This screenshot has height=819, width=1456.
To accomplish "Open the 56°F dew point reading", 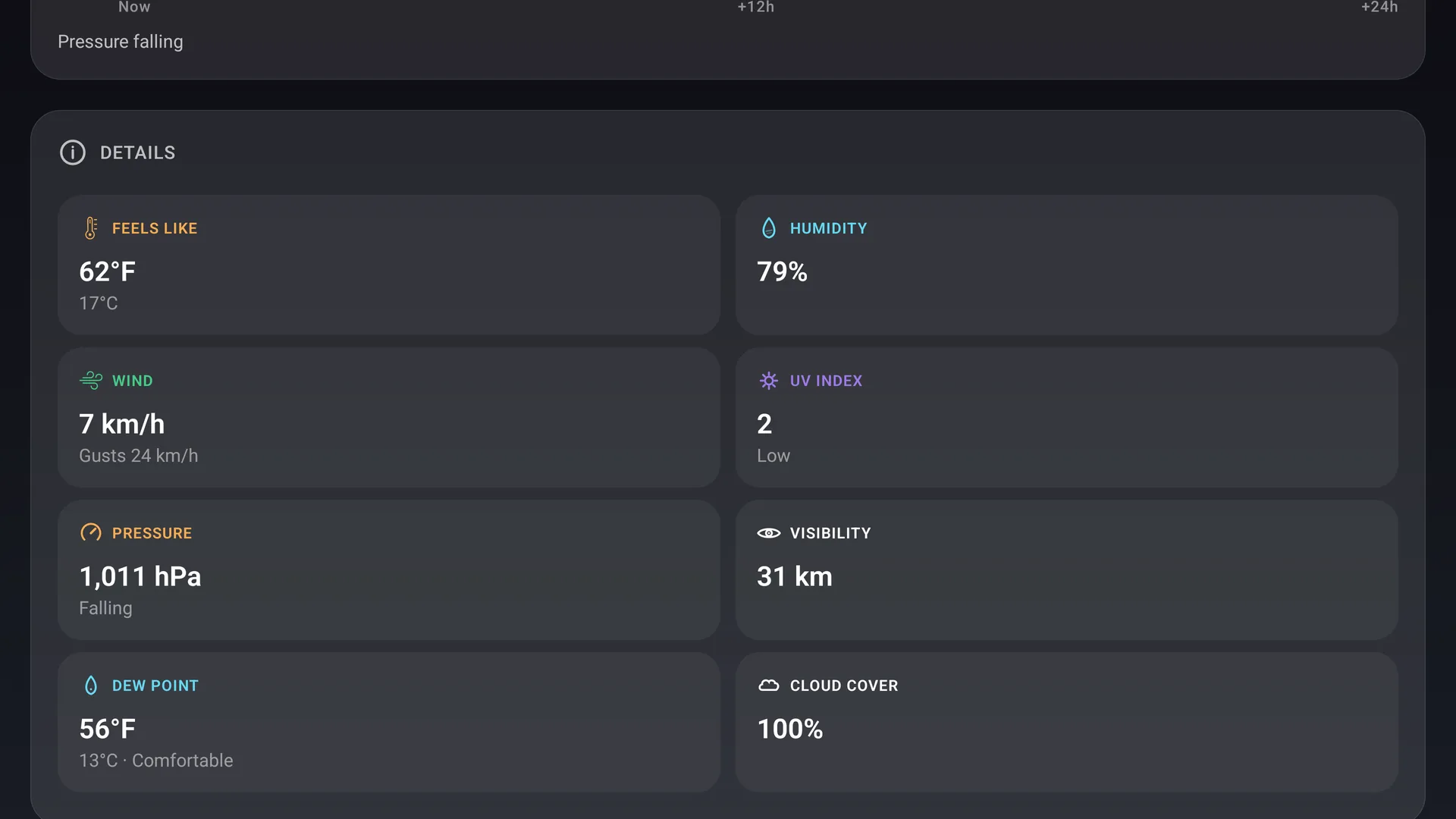I will [x=108, y=729].
